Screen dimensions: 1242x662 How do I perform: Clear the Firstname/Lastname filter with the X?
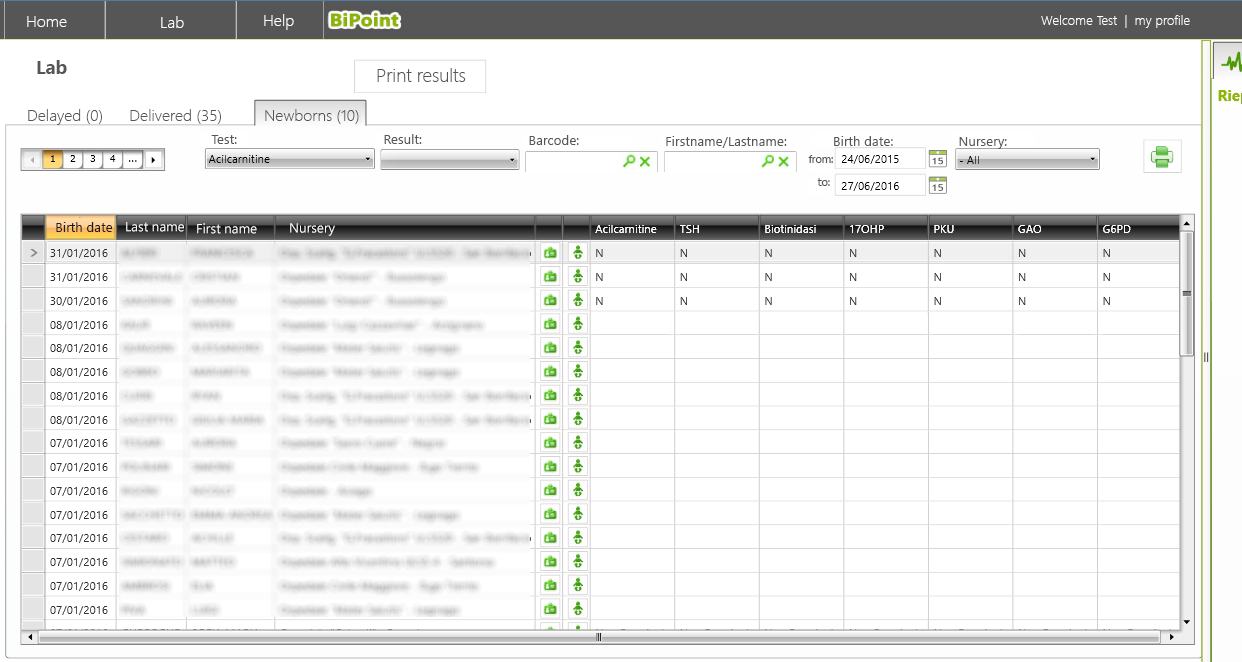tap(783, 161)
